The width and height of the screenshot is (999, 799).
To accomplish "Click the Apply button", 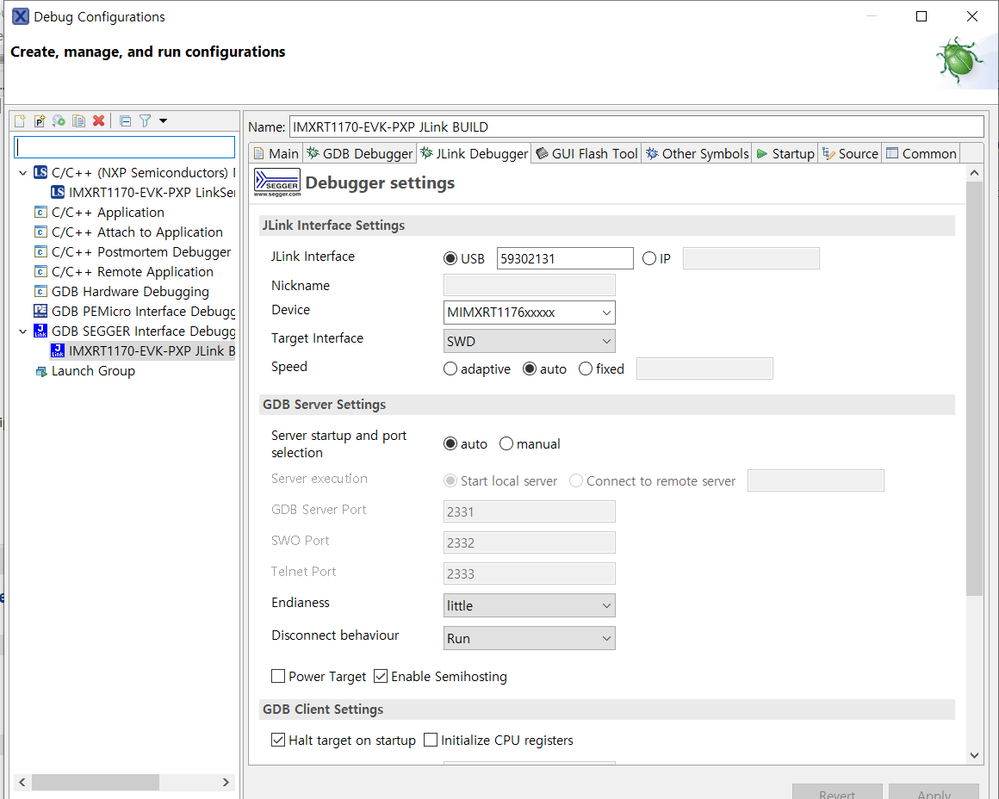I will tap(933, 791).
